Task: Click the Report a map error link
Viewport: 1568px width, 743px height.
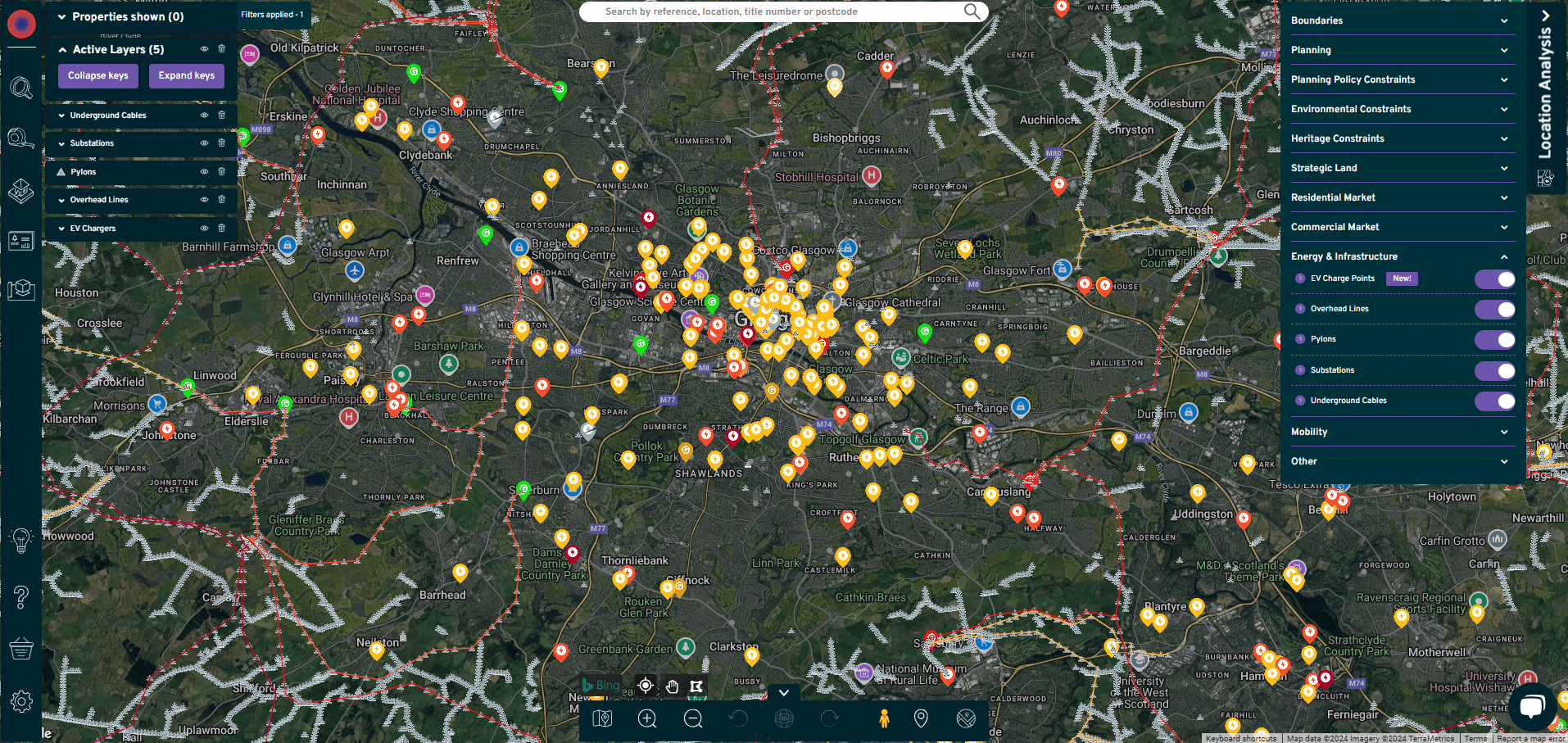Action: point(1530,738)
